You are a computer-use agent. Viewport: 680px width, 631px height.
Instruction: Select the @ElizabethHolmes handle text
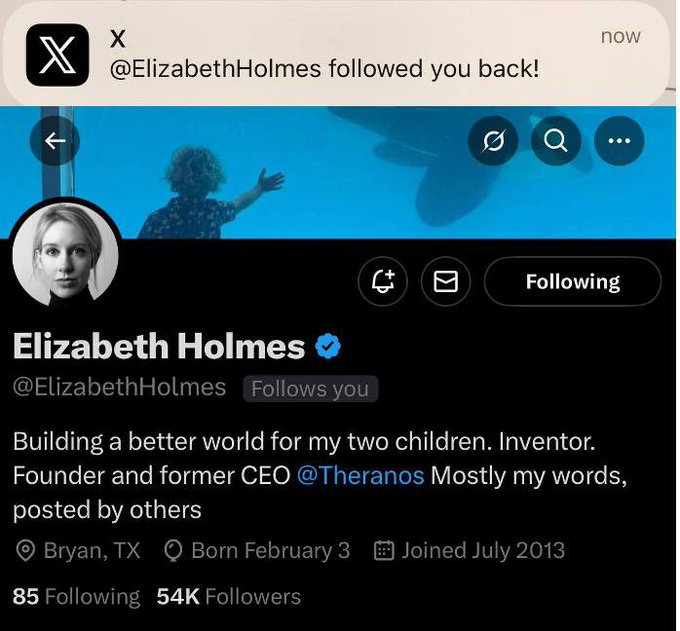click(x=119, y=387)
